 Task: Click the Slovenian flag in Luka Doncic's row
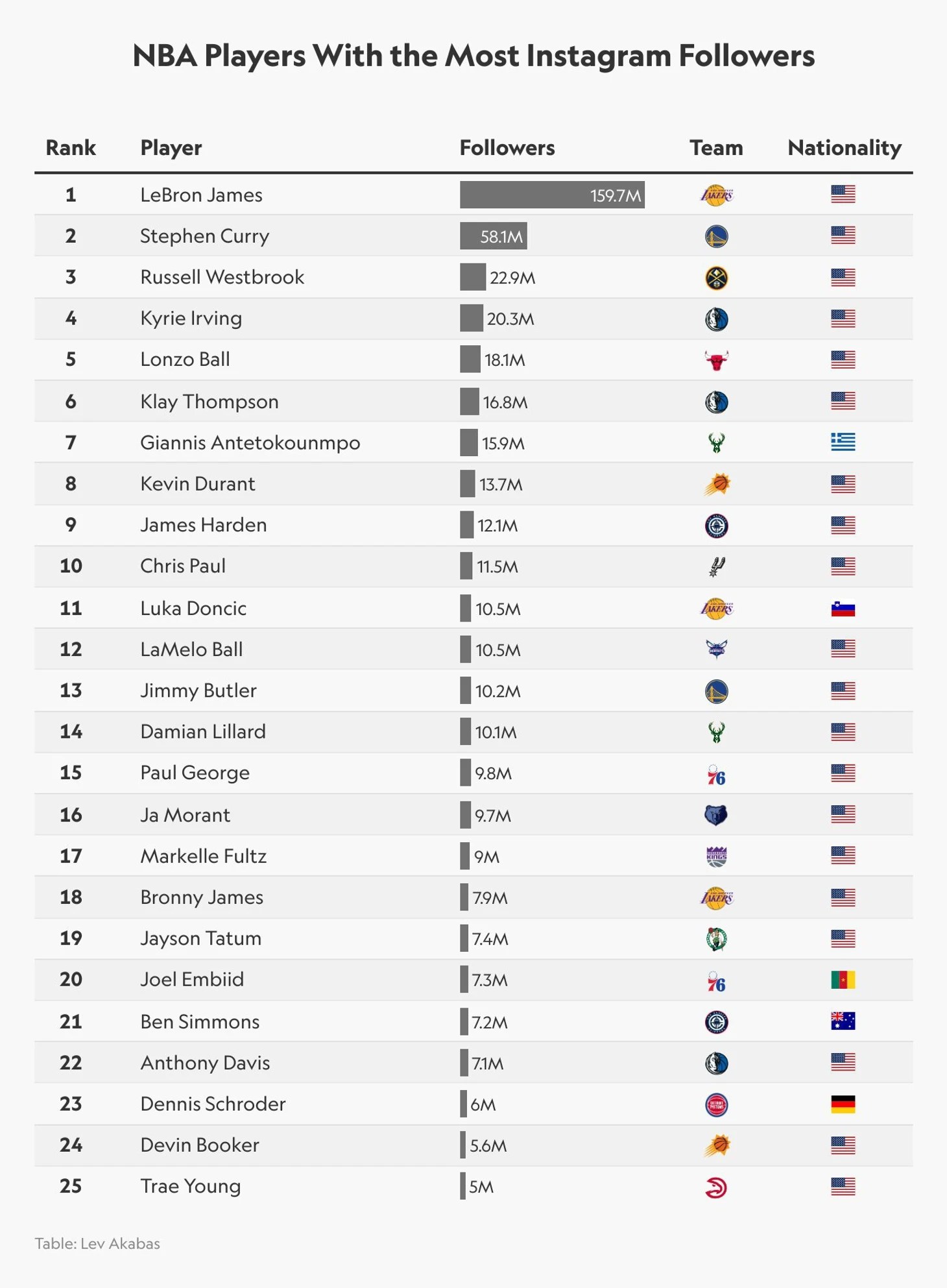click(x=843, y=609)
